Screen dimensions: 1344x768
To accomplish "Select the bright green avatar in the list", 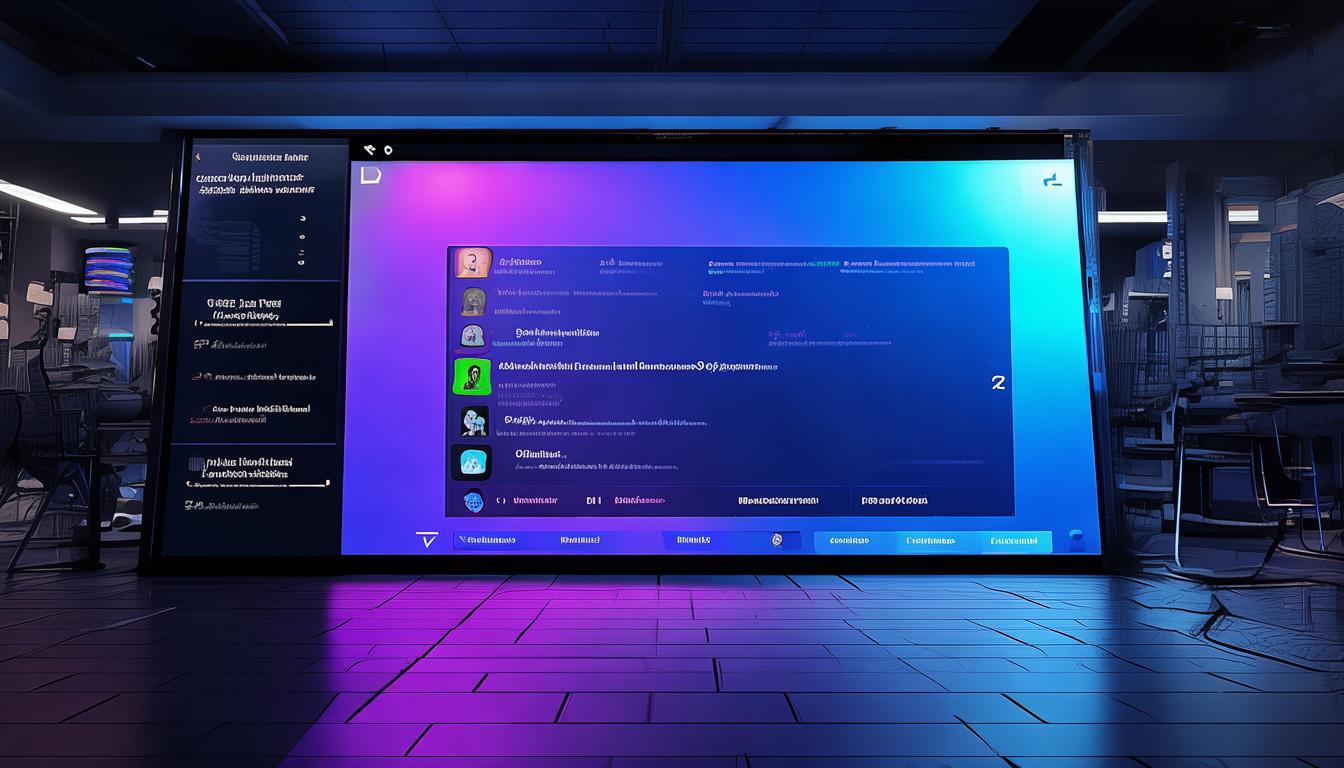I will click(x=473, y=377).
